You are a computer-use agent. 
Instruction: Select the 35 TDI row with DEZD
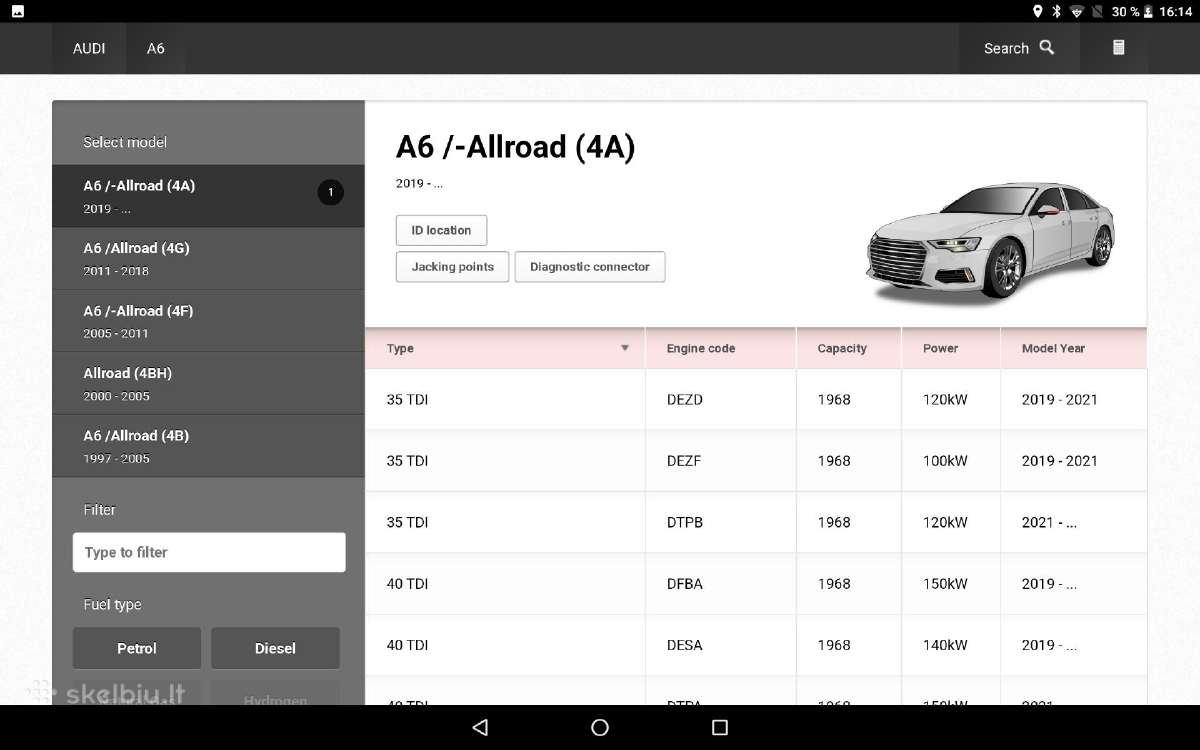(x=756, y=399)
